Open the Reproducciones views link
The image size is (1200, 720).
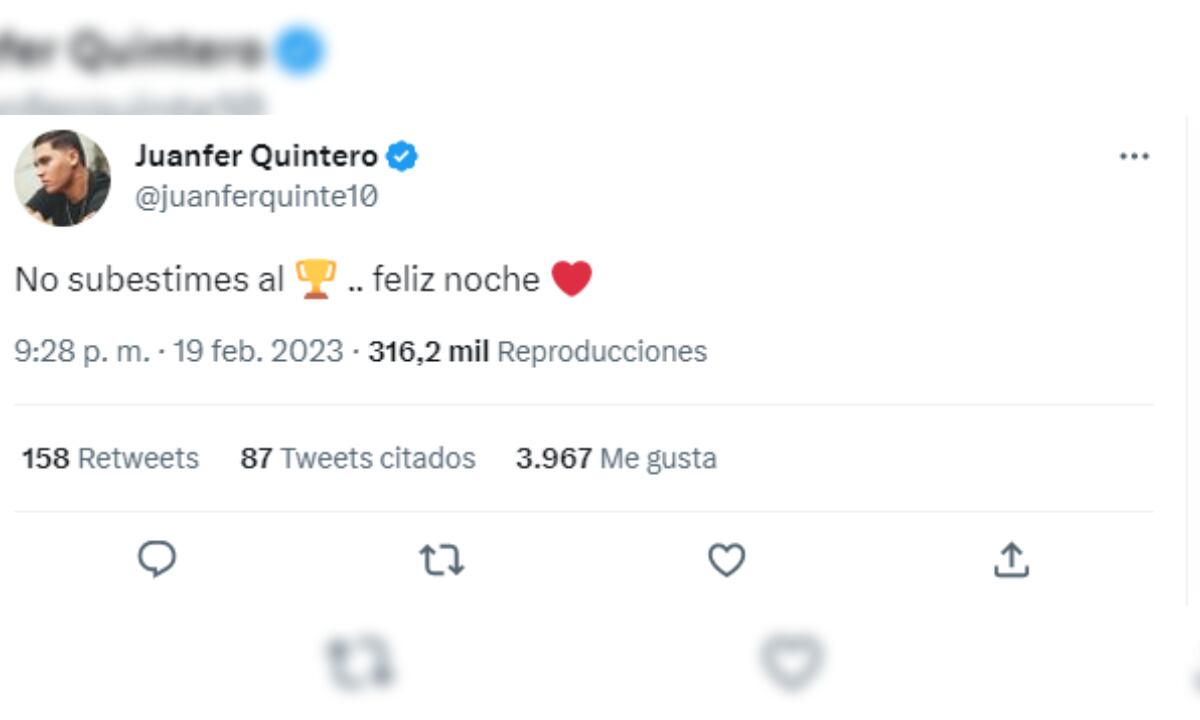coord(602,351)
